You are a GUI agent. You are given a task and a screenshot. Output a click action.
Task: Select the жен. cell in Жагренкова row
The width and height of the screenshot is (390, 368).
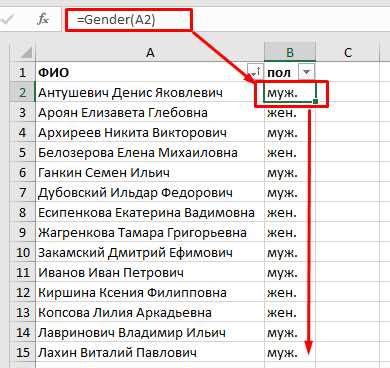pos(290,232)
